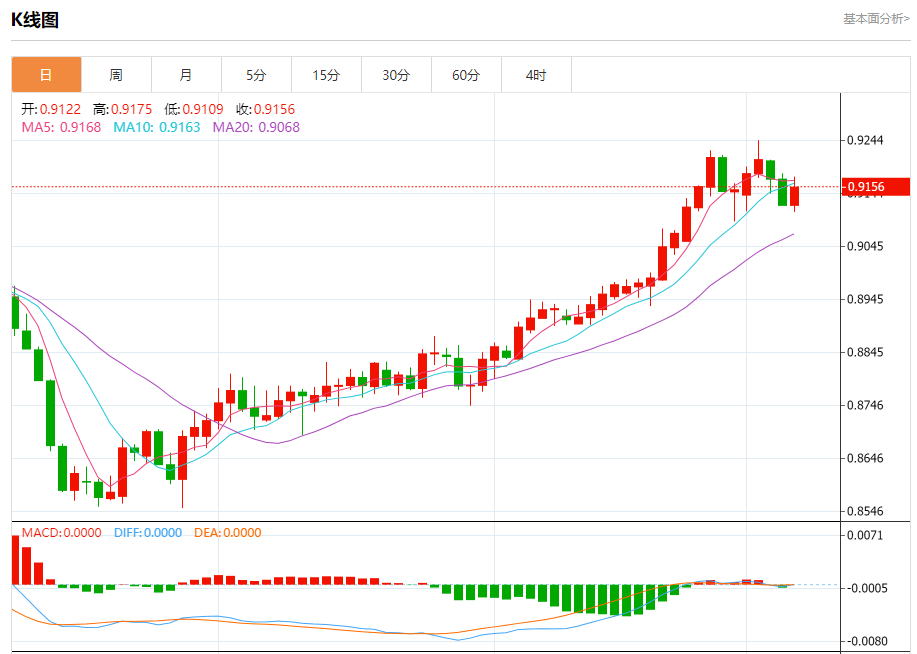Click the tallest red MACD bar at far left
This screenshot has height=654, width=917.
[15, 560]
